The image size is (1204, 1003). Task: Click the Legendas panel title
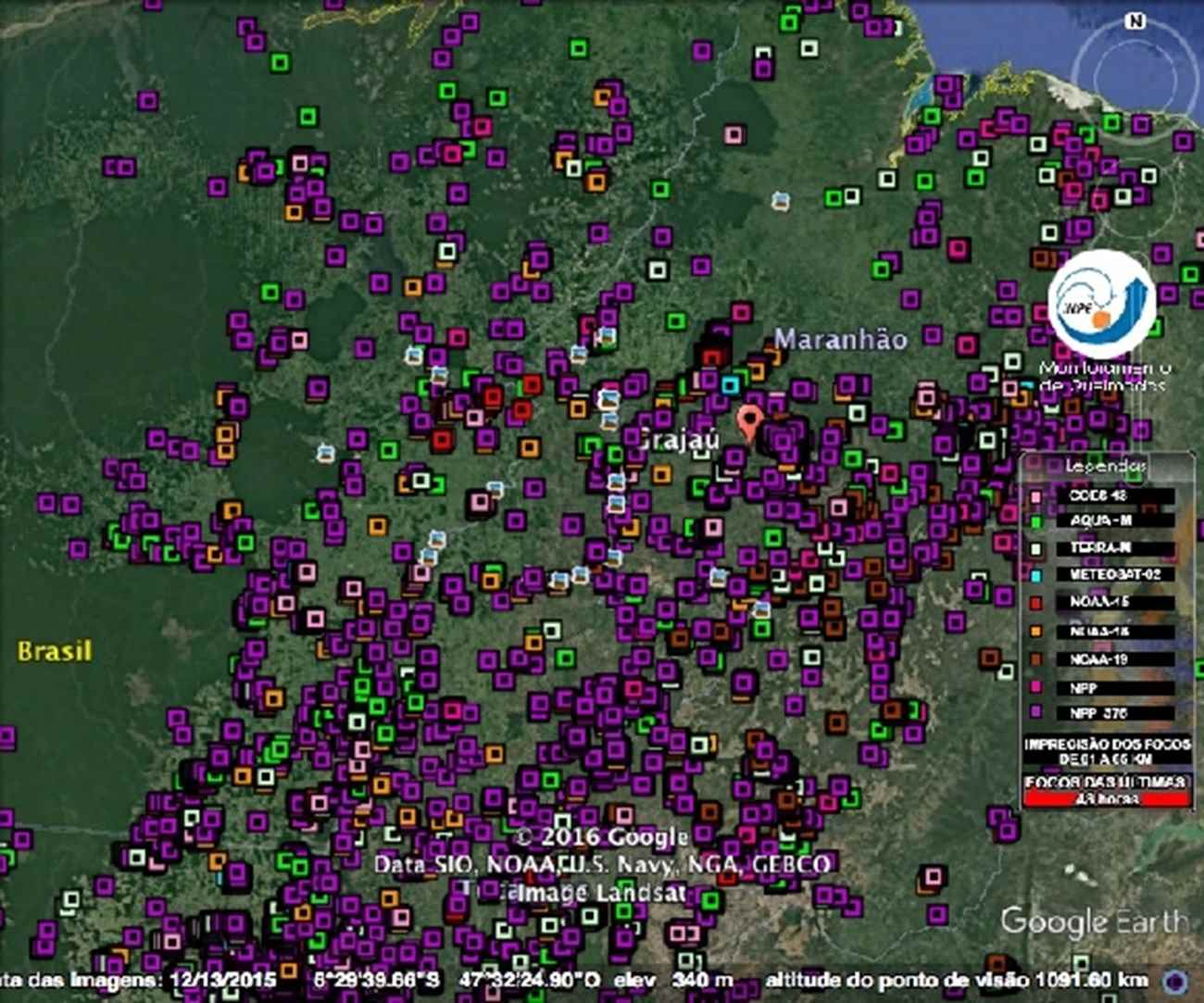[1106, 466]
